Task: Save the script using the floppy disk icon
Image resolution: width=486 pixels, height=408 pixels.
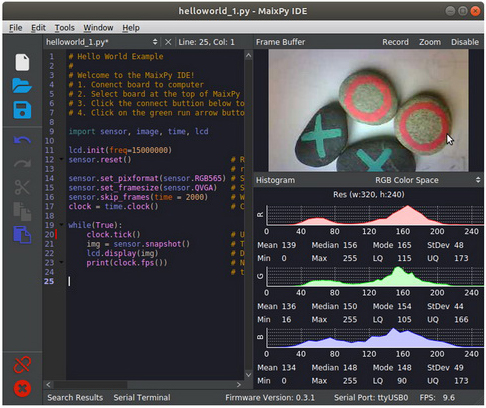Action: click(22, 110)
